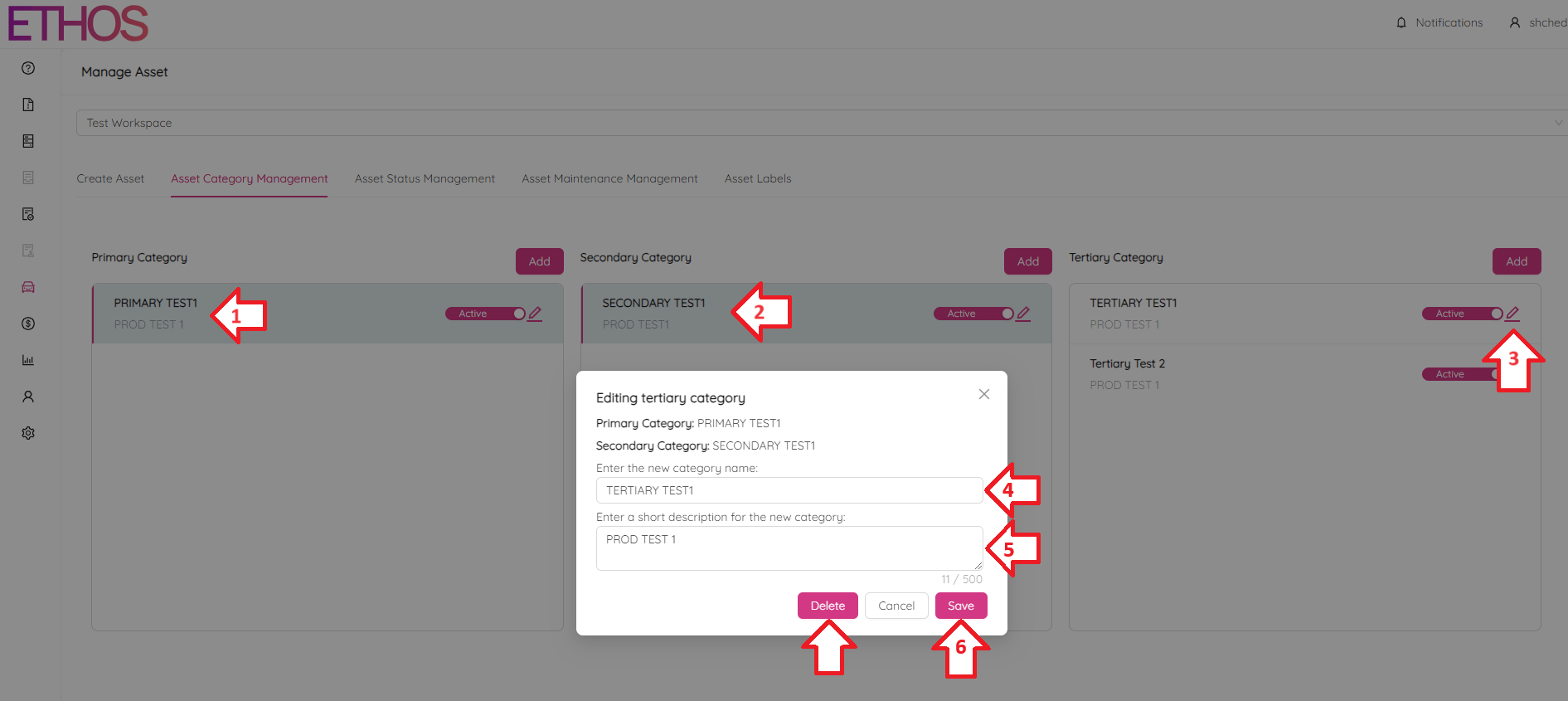The image size is (1568, 701).
Task: Click the short description textarea
Action: 789,548
